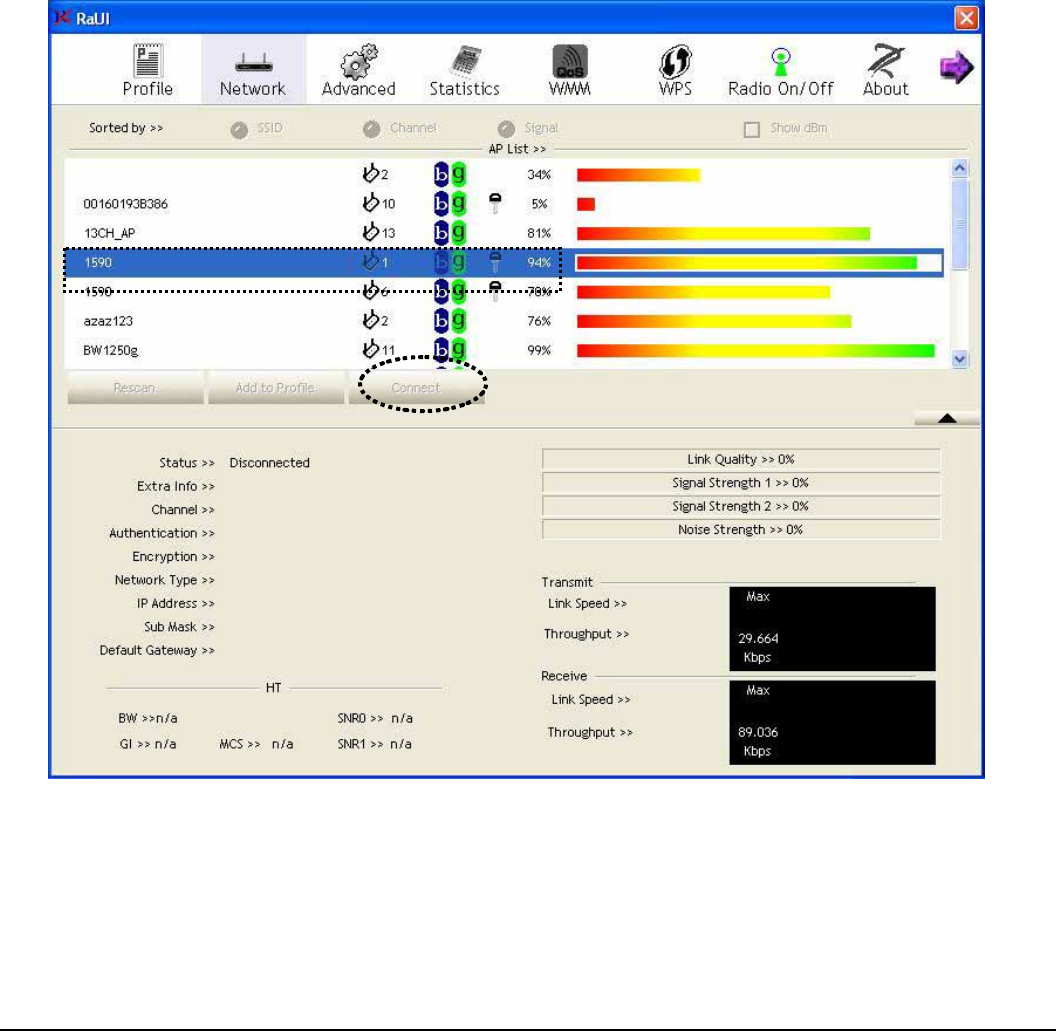Click the lock icon on 00160193B386 row

(x=495, y=203)
